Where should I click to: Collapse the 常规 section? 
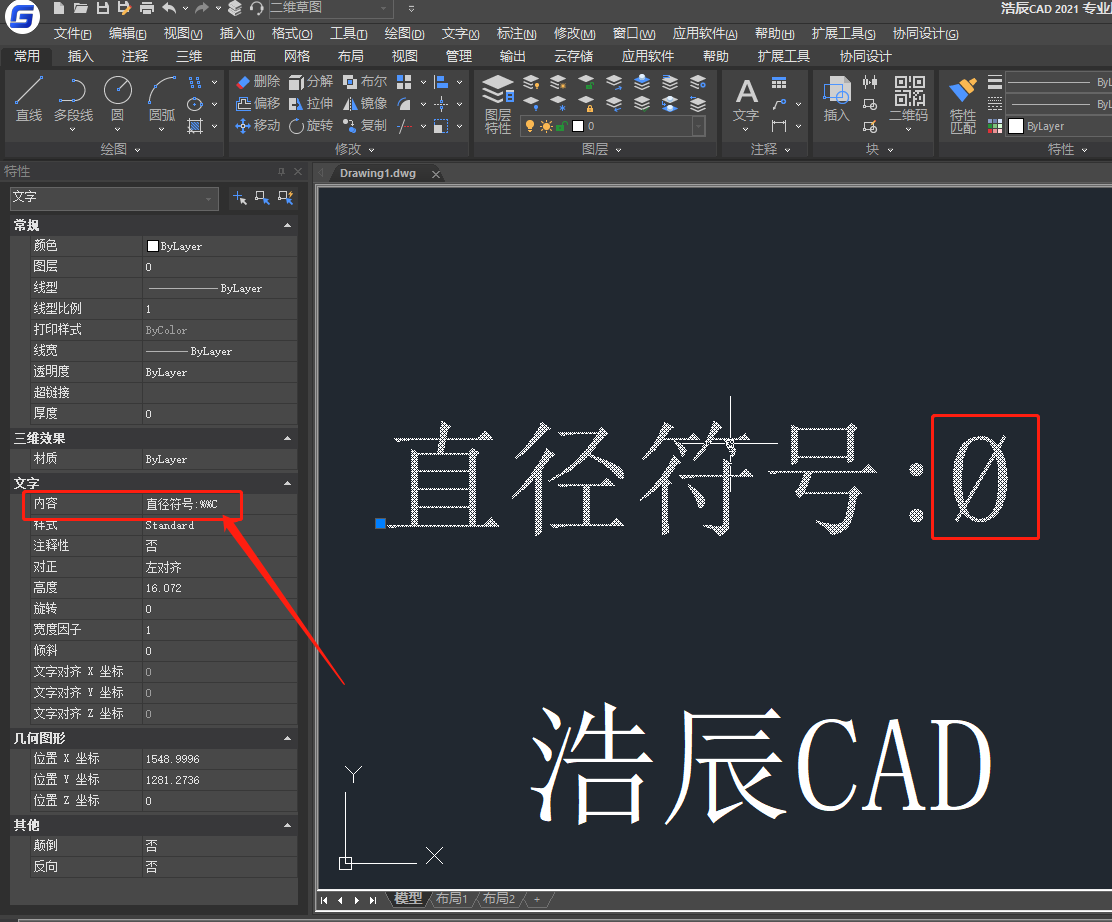287,226
